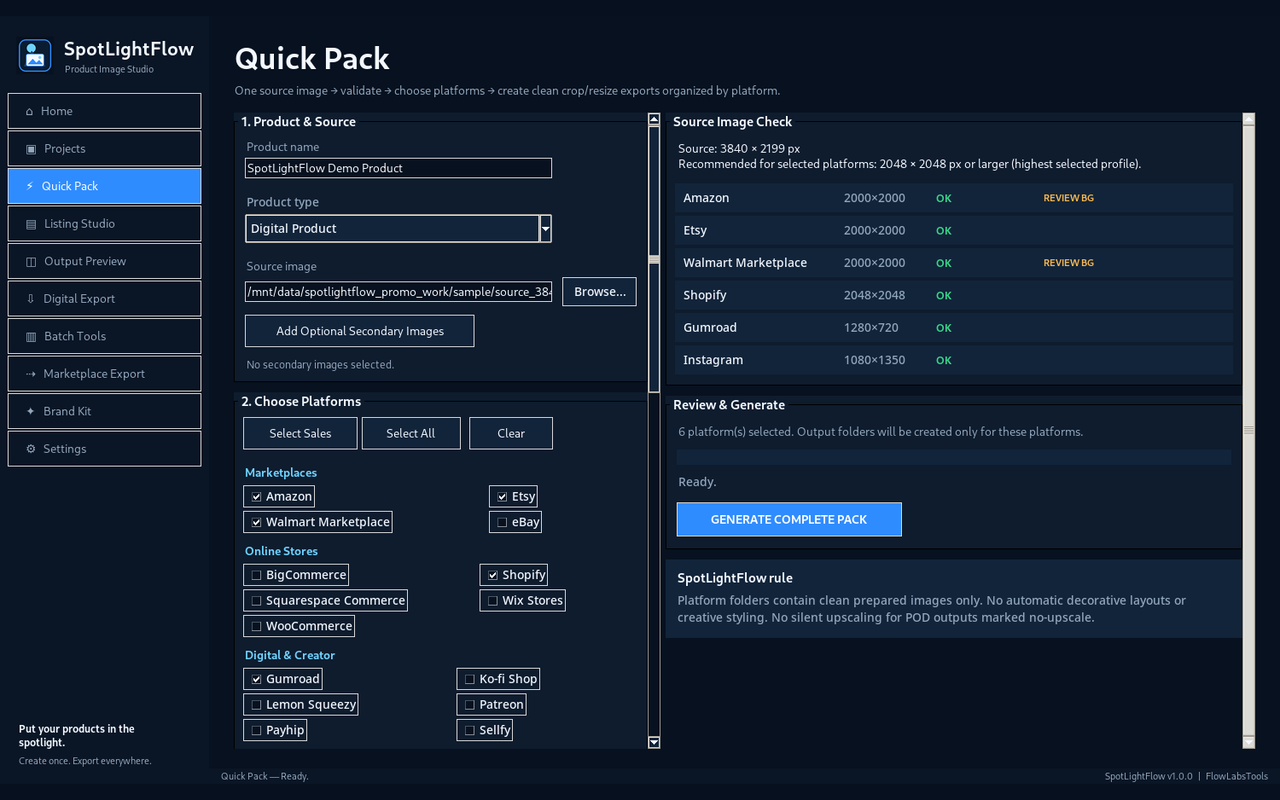This screenshot has width=1280, height=800.
Task: Open Brand Kit from the sidebar
Action: [104, 411]
